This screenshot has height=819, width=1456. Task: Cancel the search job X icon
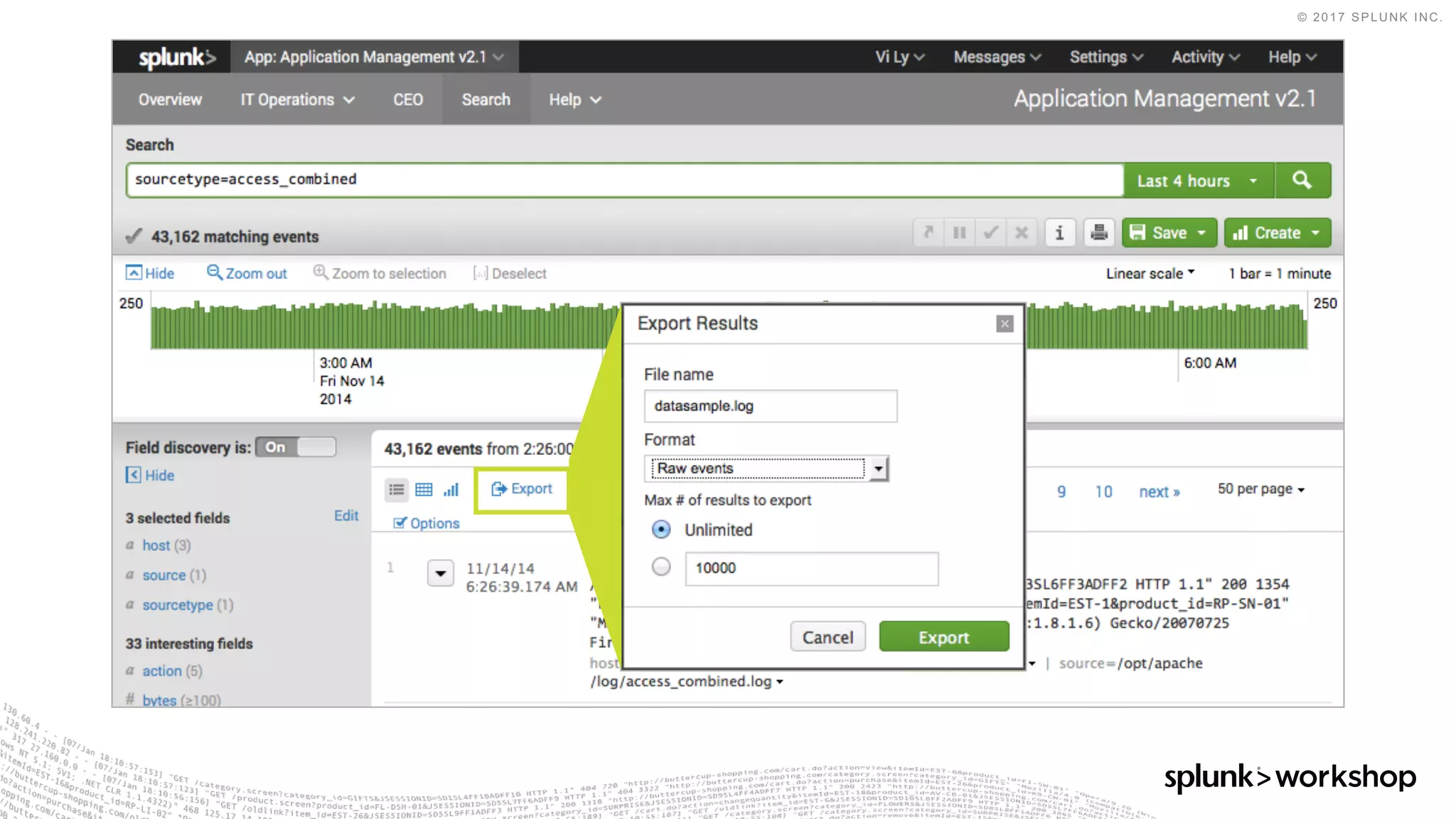click(x=1022, y=232)
